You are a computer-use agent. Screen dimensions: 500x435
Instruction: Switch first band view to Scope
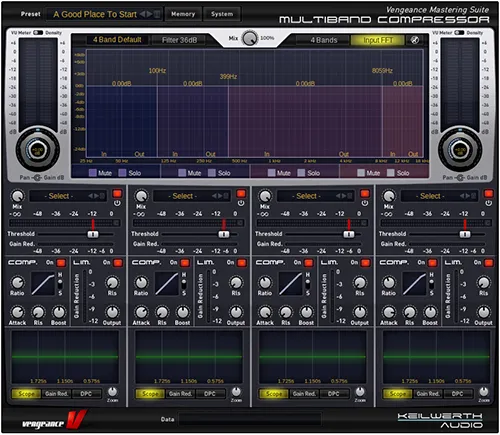pyautogui.click(x=26, y=394)
